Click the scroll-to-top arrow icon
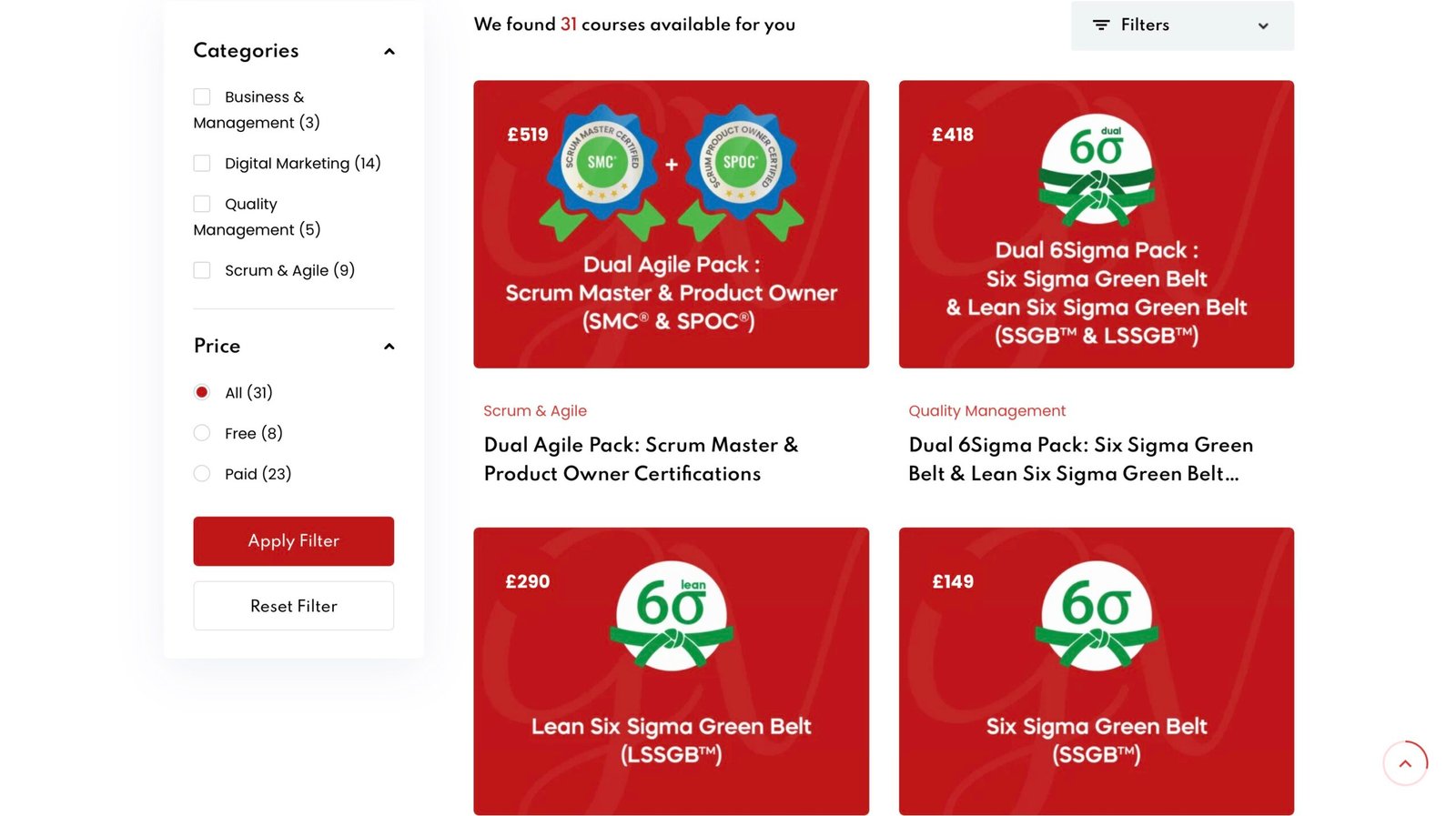The image size is (1456, 816). click(1405, 763)
